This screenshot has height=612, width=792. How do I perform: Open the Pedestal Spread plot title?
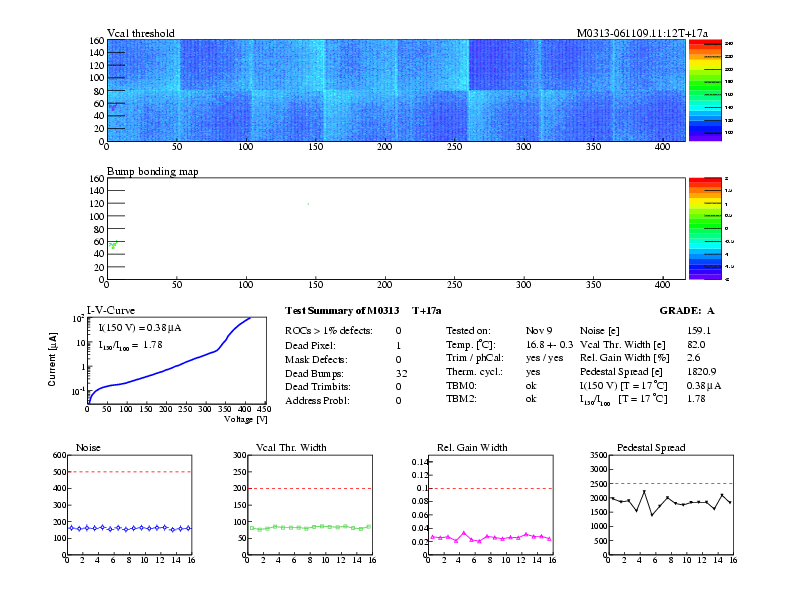(x=651, y=447)
